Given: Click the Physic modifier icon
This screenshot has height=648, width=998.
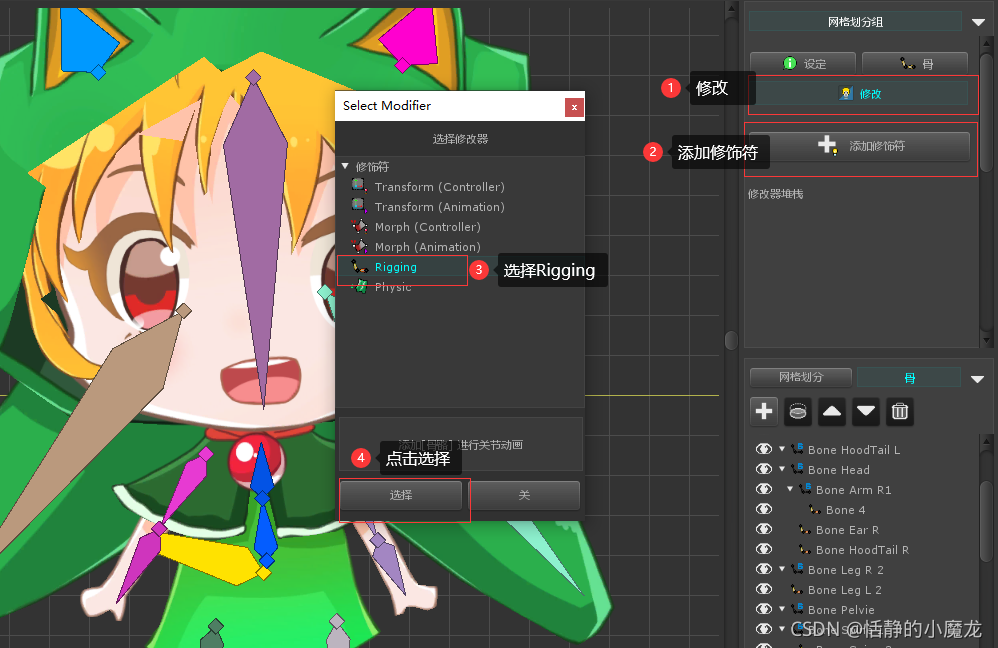Looking at the screenshot, I should (x=360, y=286).
